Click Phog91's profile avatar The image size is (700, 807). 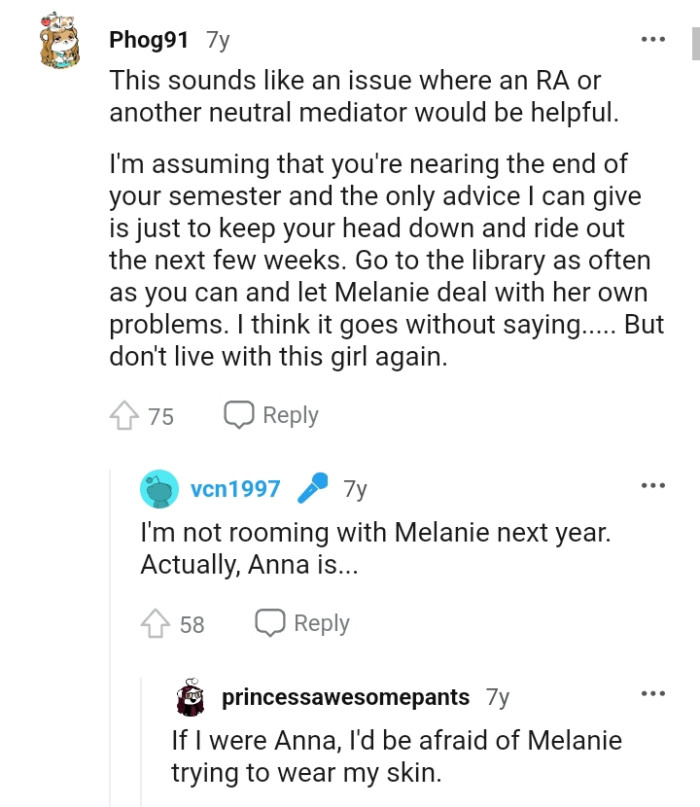(59, 42)
